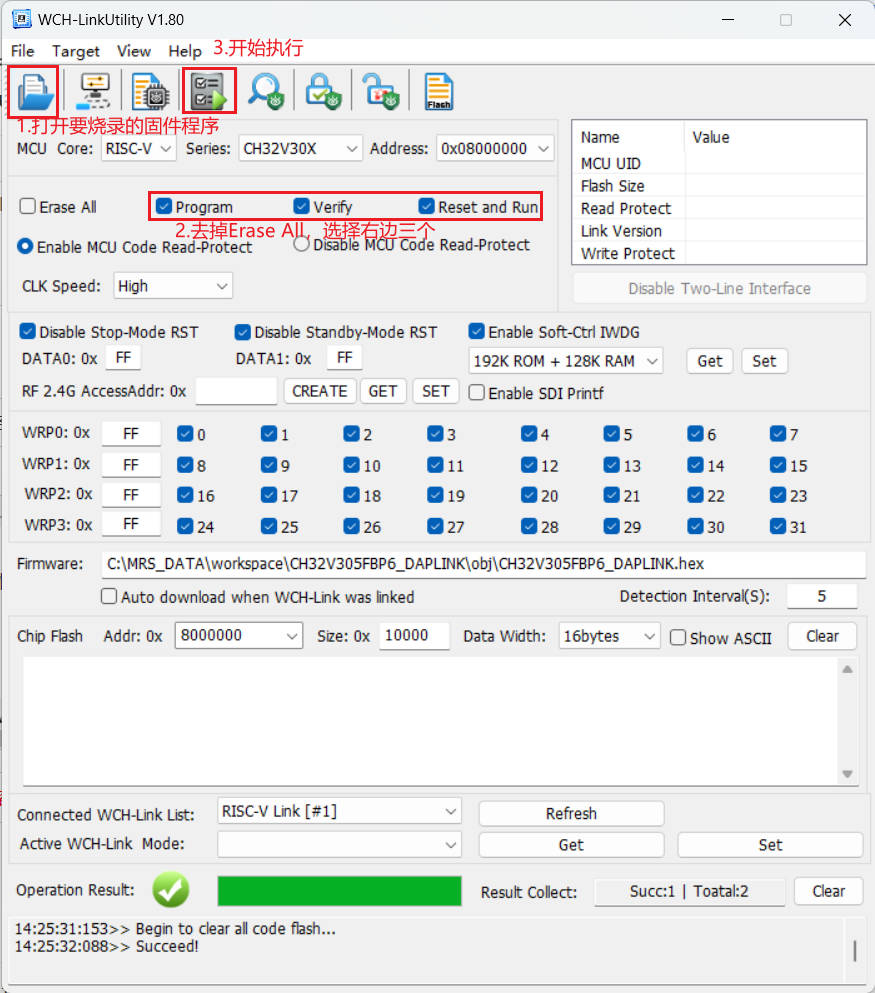
Task: Open the File menu
Action: pyautogui.click(x=23, y=51)
